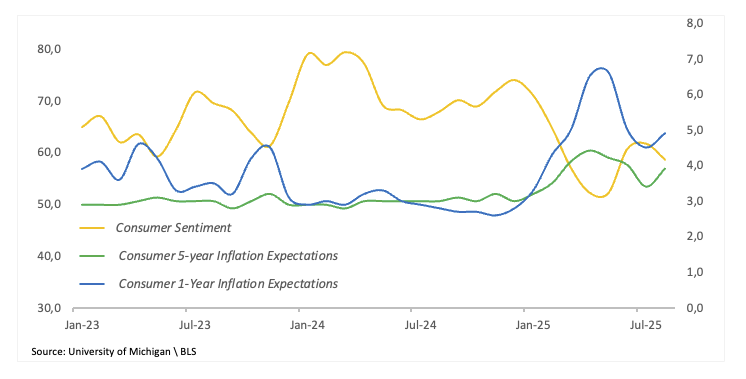Click the 0,0 right axis label

click(694, 308)
